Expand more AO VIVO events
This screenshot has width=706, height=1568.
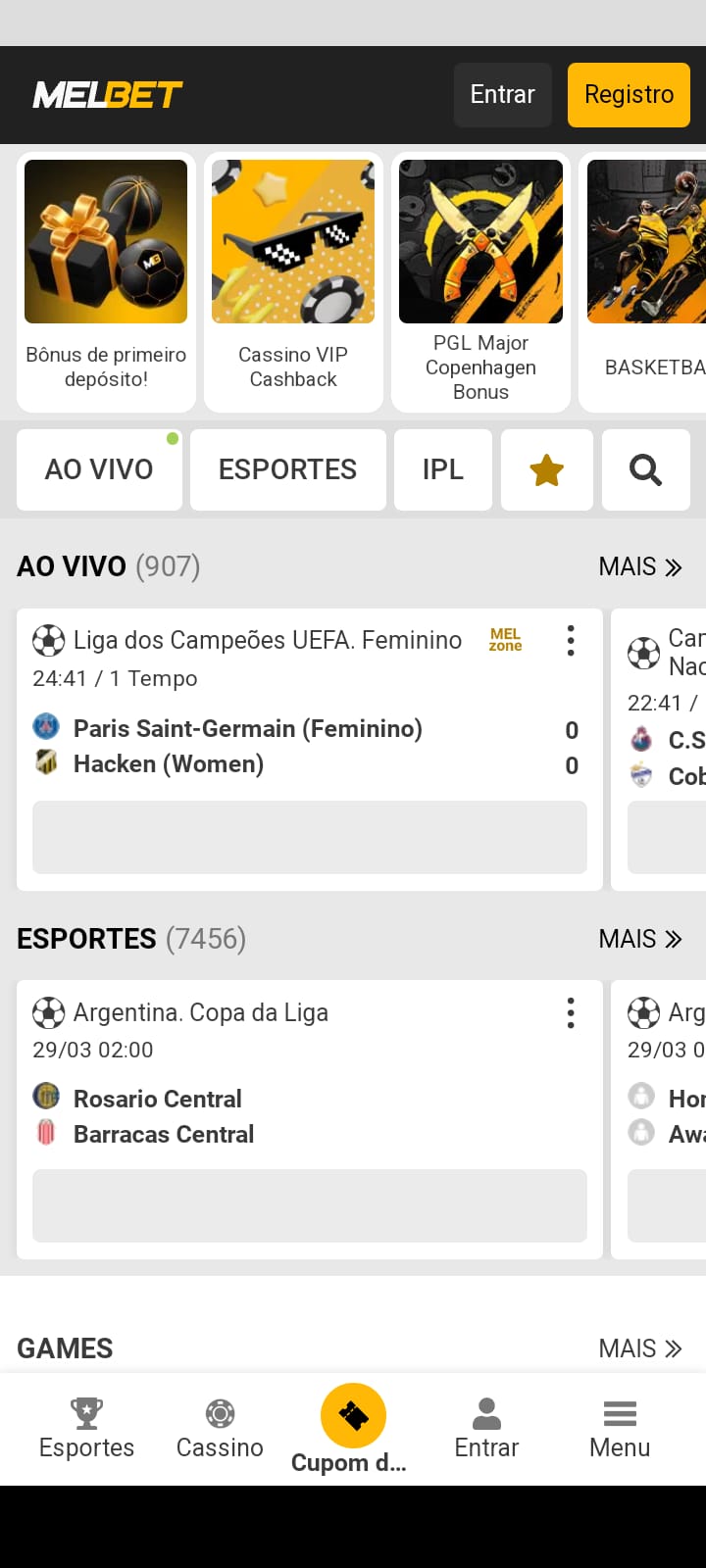point(640,566)
